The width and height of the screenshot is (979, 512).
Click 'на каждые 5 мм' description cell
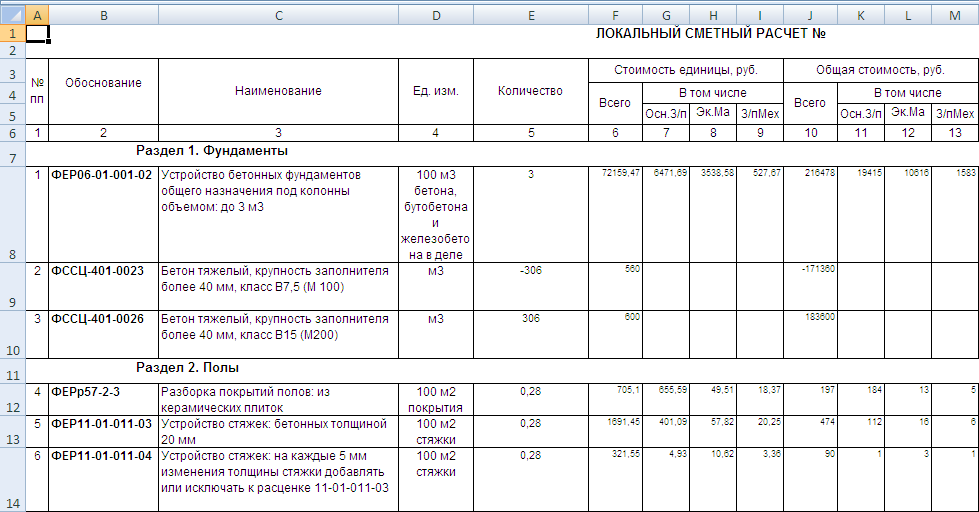tap(278, 480)
